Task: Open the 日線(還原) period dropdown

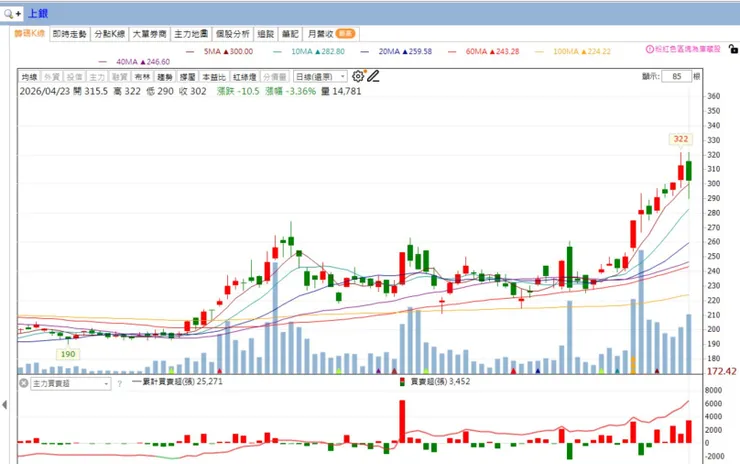Action: pos(320,76)
